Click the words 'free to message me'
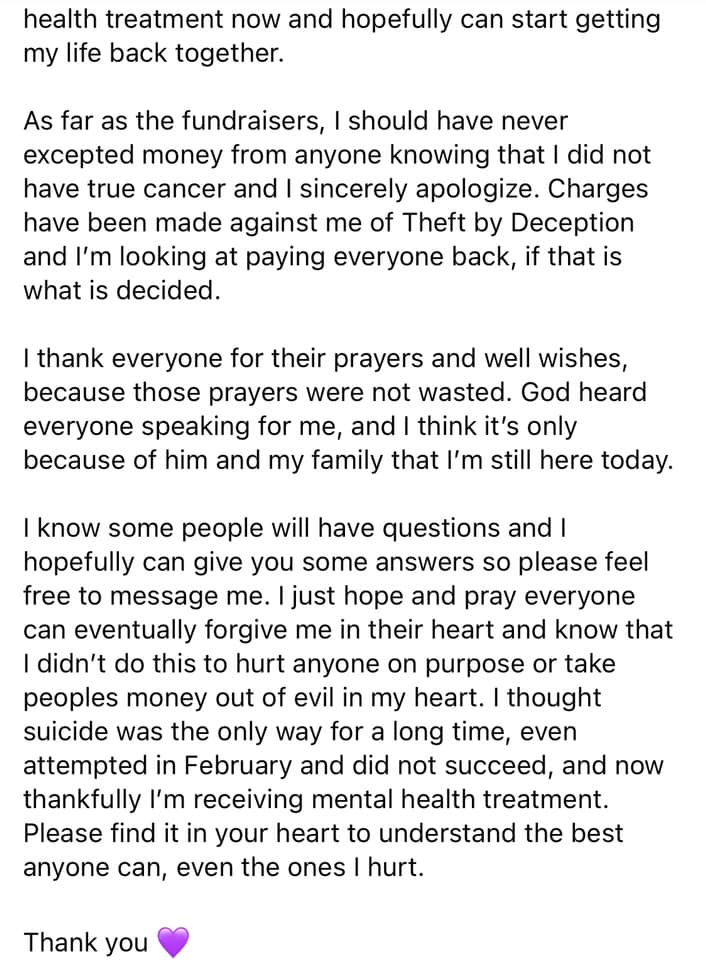 144,596
